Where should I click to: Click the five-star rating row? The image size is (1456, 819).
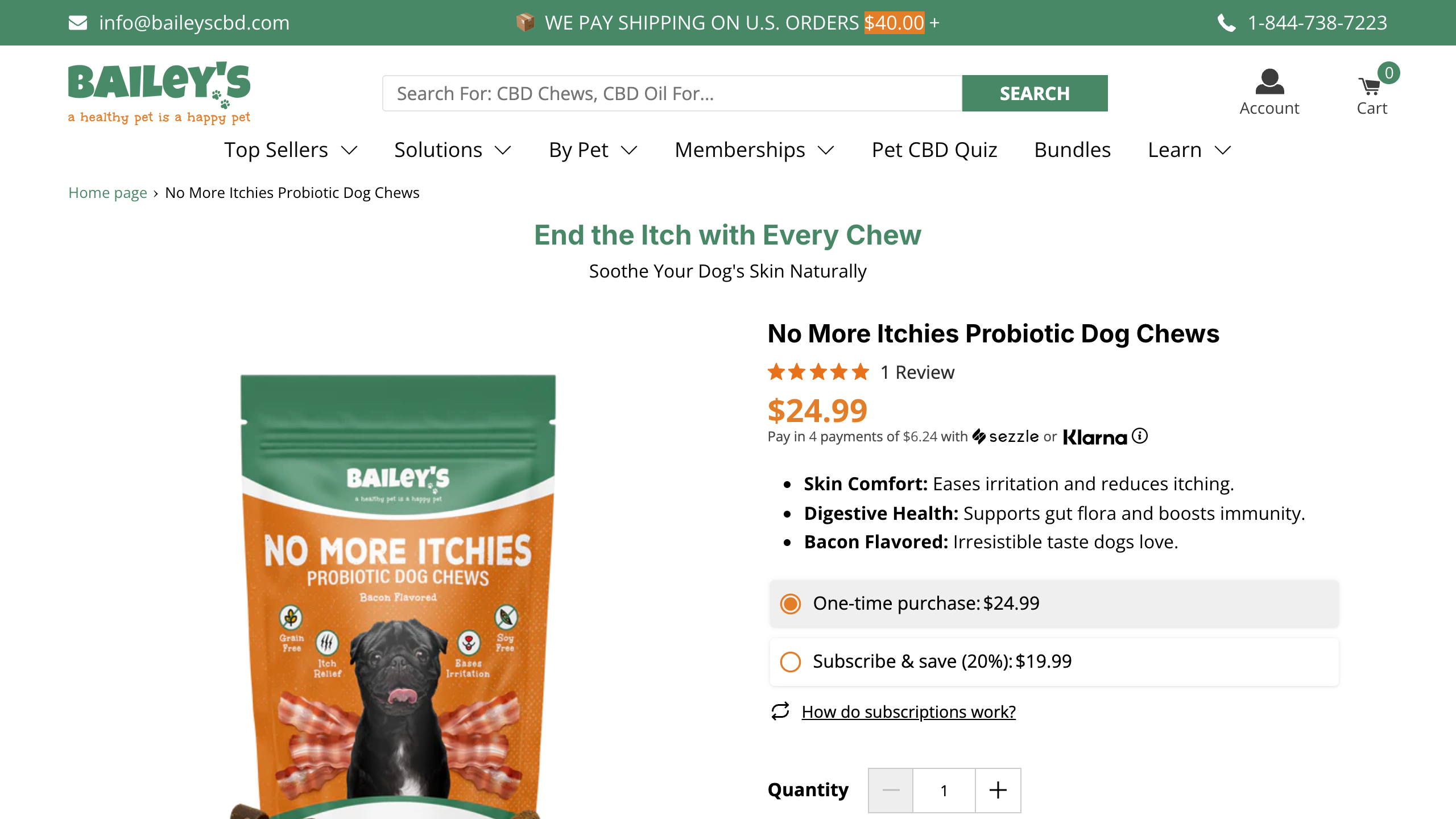pos(819,372)
